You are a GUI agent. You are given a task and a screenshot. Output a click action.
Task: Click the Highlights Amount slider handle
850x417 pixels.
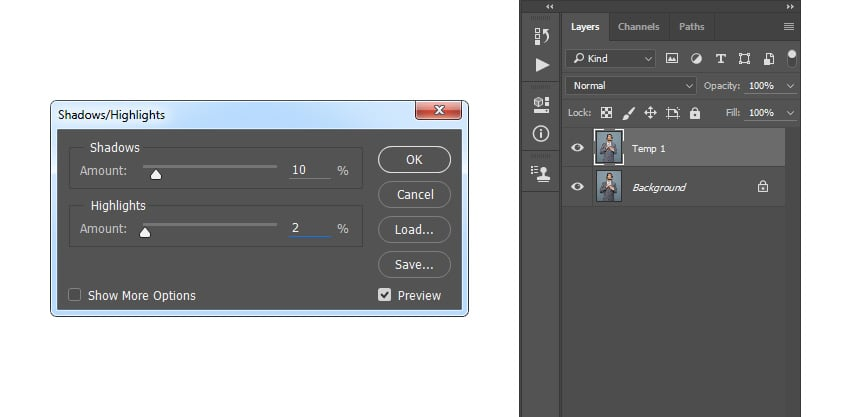tap(145, 232)
